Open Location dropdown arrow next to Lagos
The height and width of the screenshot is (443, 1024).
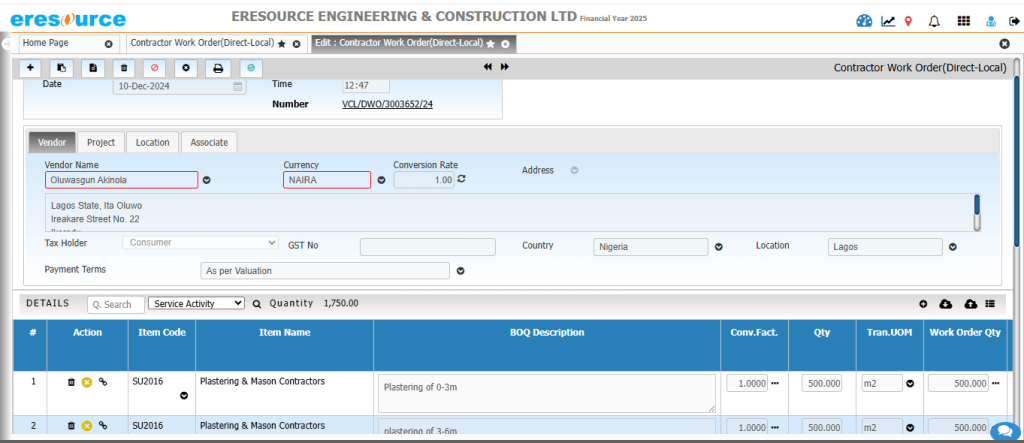(x=953, y=247)
